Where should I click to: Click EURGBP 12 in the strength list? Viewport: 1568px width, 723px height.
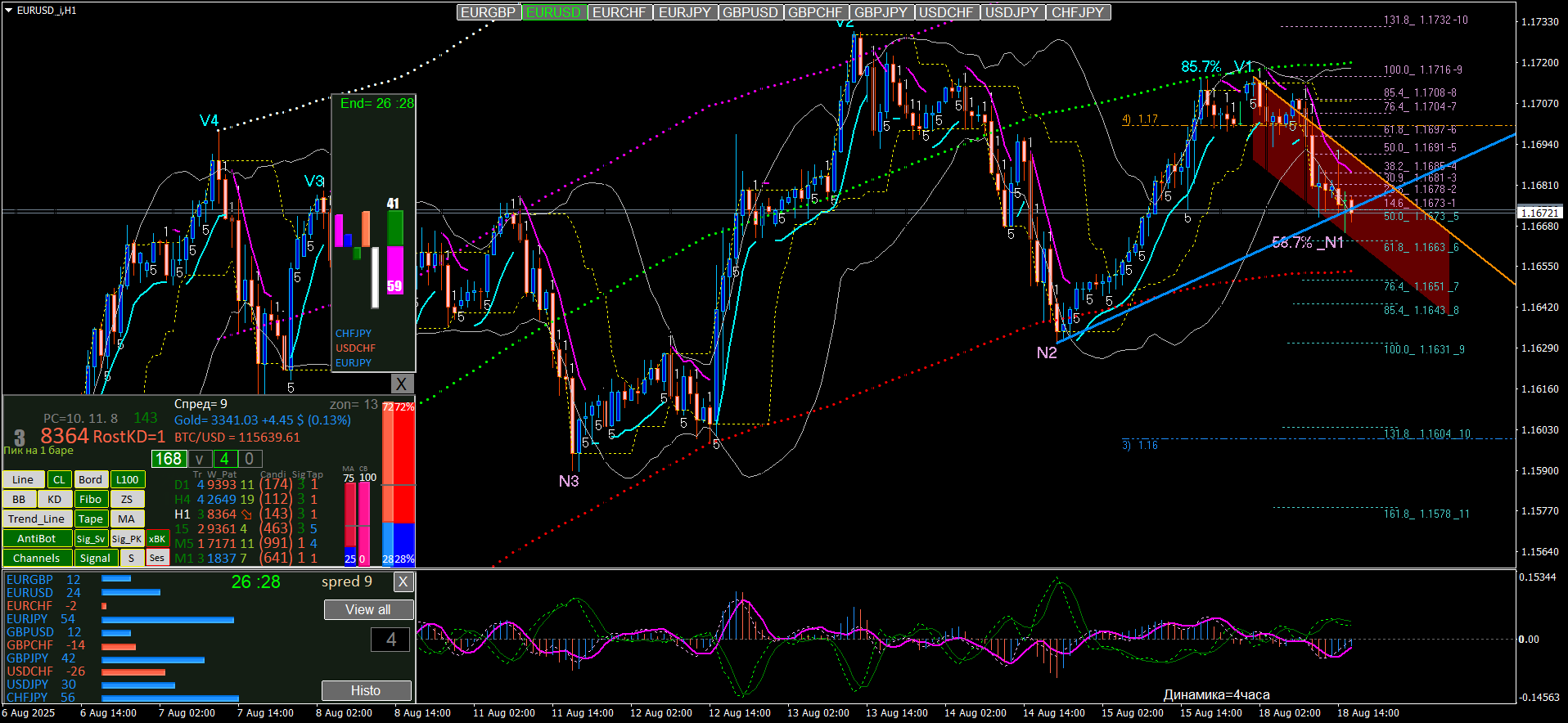pyautogui.click(x=43, y=580)
